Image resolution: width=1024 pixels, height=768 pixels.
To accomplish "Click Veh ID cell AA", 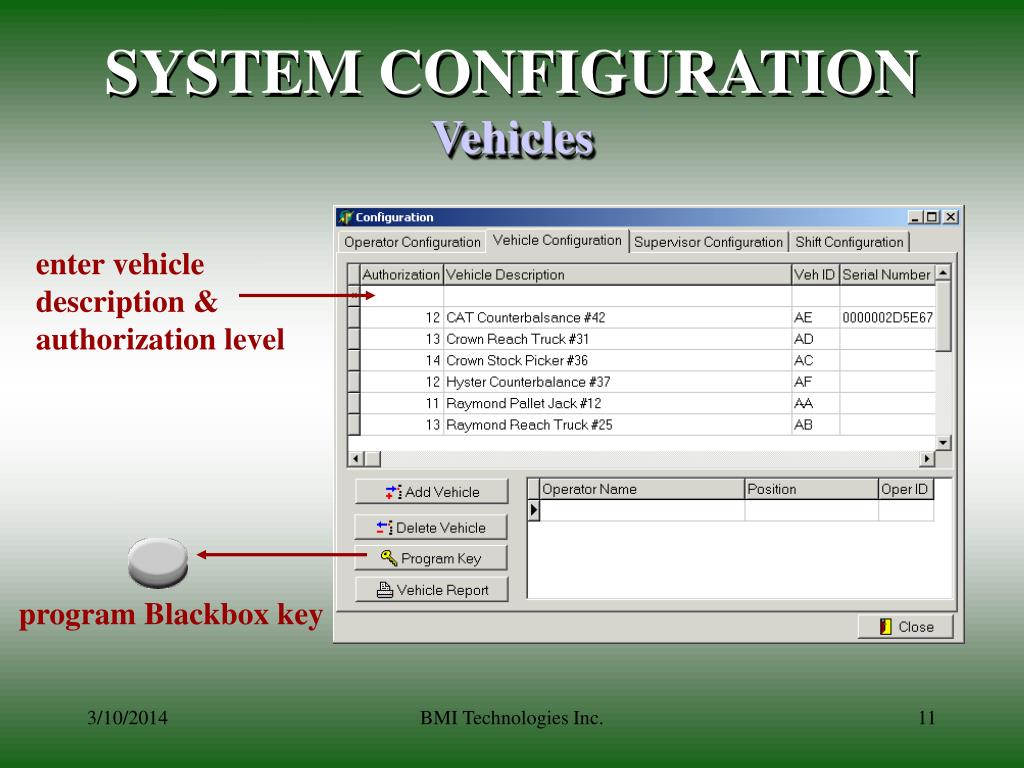I will click(x=816, y=404).
